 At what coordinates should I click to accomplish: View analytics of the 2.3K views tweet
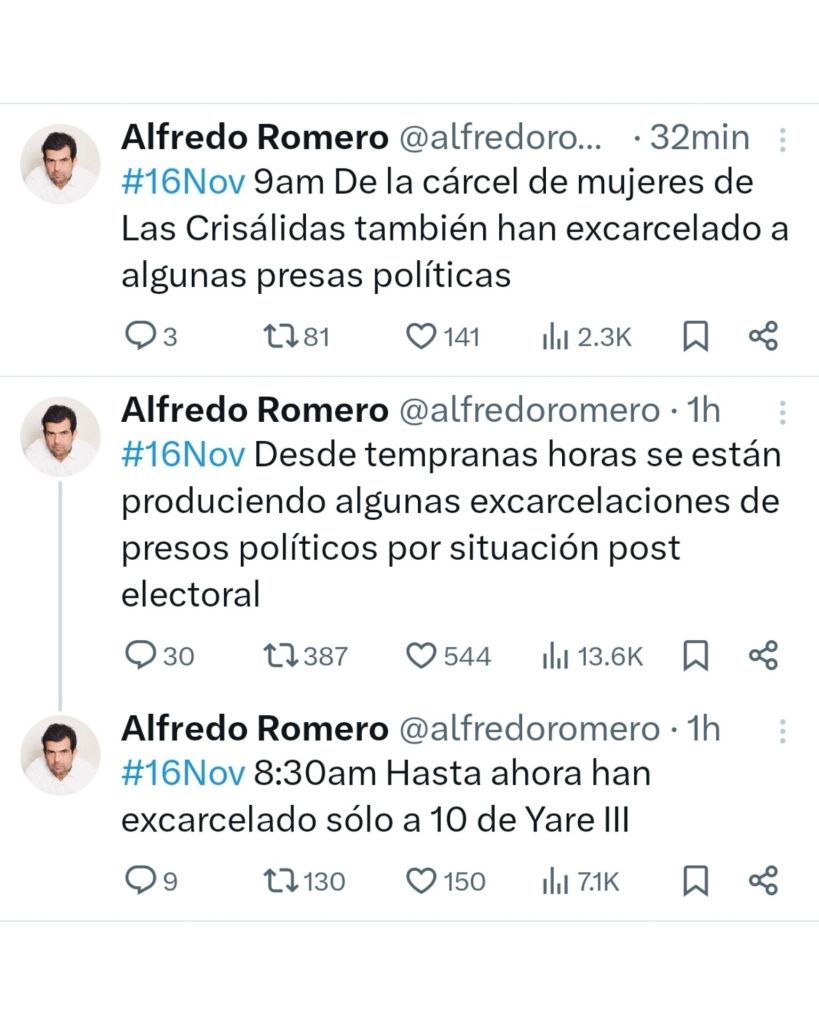click(586, 337)
